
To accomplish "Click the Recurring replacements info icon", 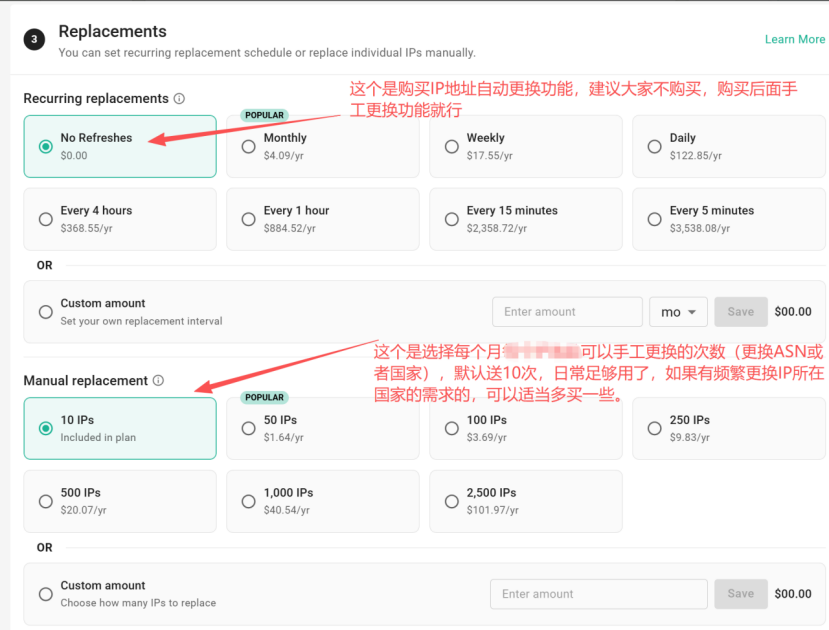I will coord(179,99).
